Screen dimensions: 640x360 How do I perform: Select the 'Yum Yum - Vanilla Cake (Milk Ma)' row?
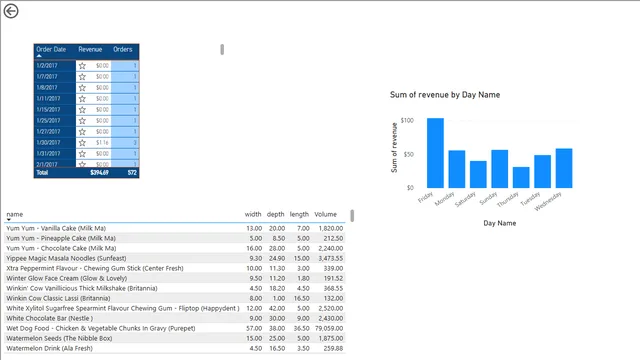[175, 228]
